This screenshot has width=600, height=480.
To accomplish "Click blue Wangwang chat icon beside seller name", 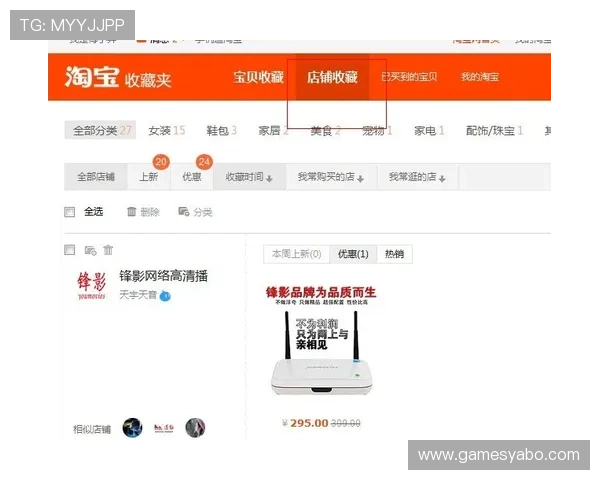I will click(165, 296).
